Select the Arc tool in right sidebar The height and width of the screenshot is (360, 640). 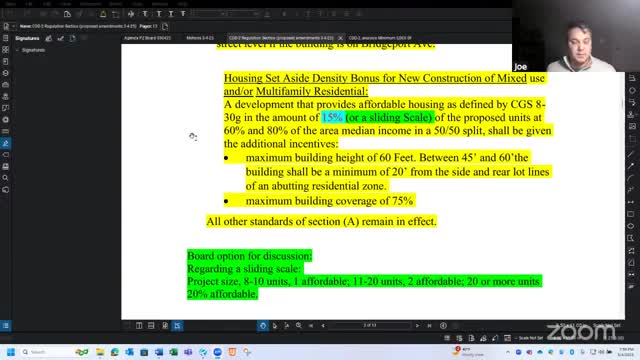click(631, 178)
